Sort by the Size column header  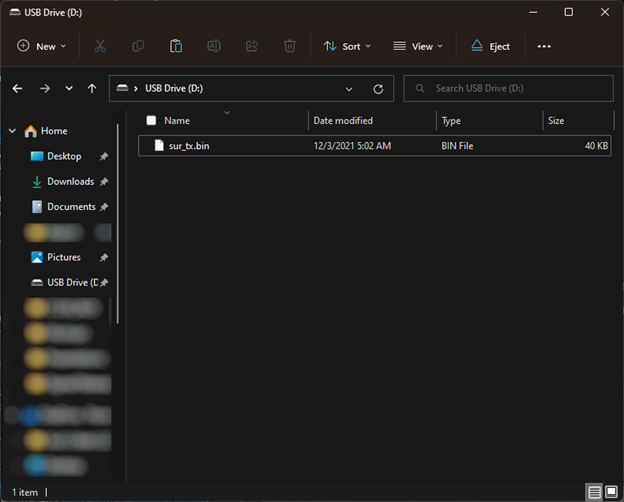click(x=556, y=121)
